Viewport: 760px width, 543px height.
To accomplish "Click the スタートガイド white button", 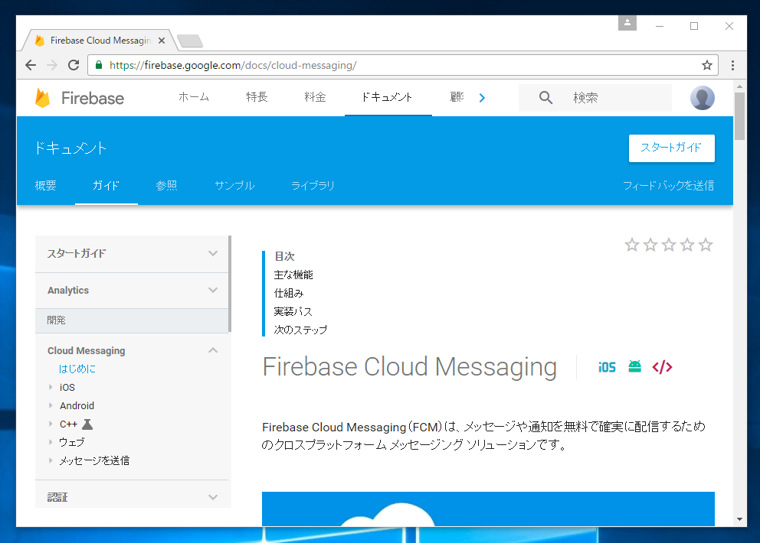I will pos(671,148).
